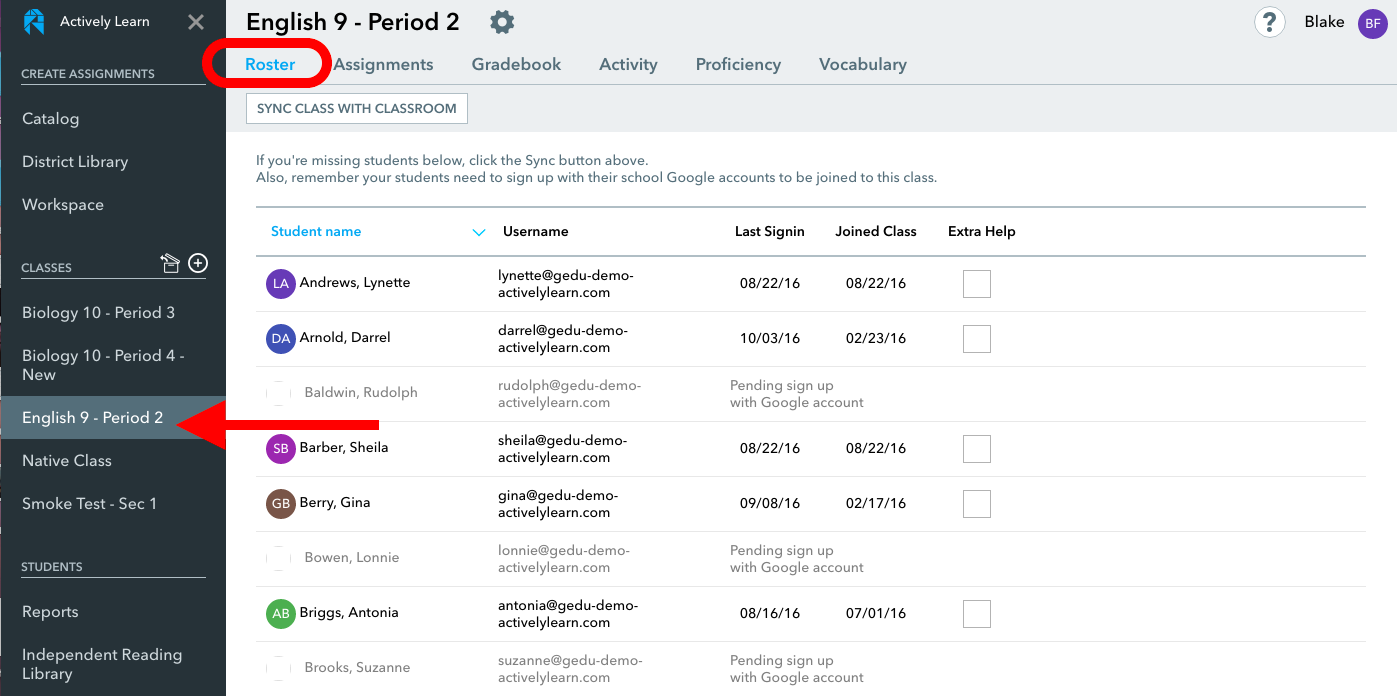Click username darrel@gedu-demo-activelylearn.com
Viewport: 1397px width, 696px height.
(563, 339)
